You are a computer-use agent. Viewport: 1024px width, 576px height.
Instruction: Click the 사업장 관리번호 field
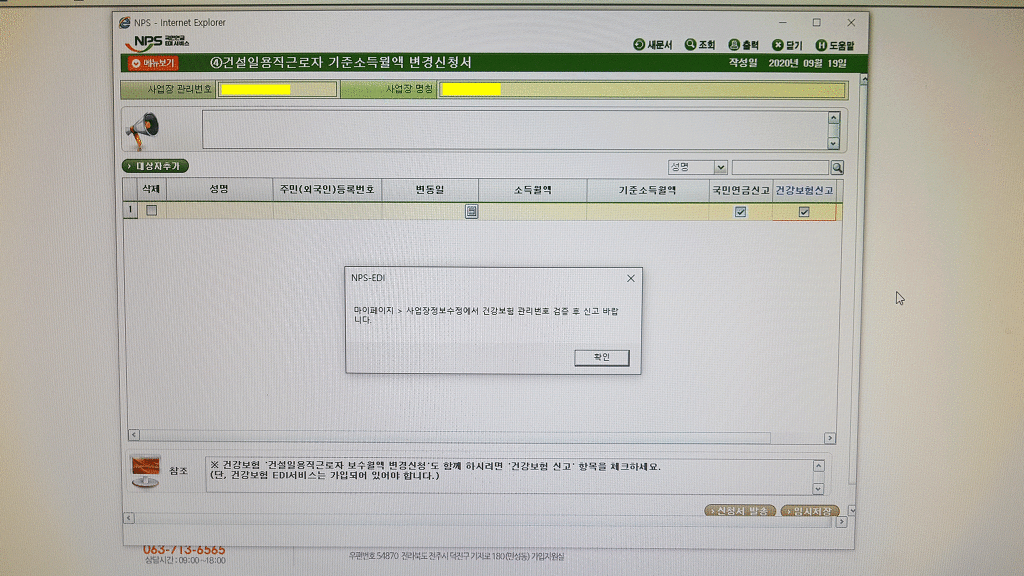(x=277, y=89)
